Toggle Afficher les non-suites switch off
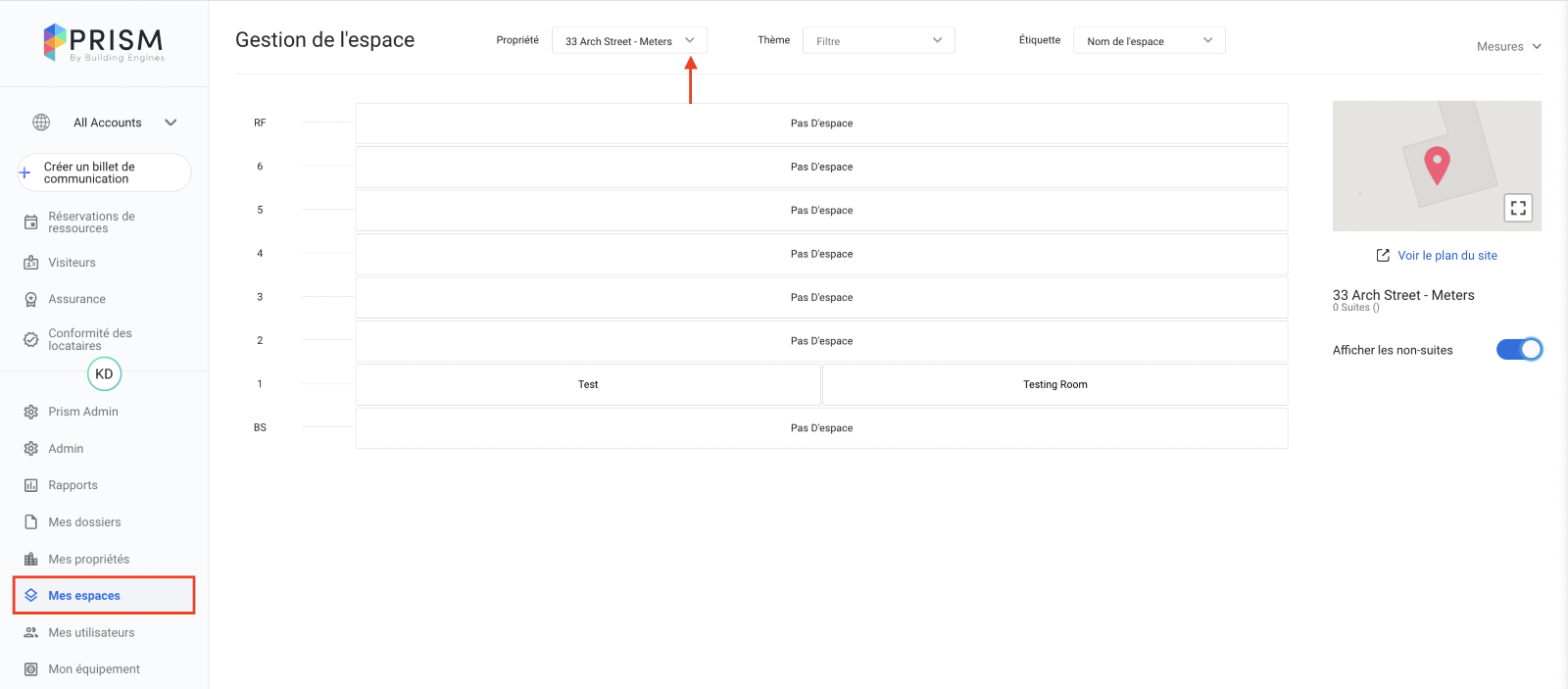Screen dimensions: 1568x689 (x=1519, y=350)
